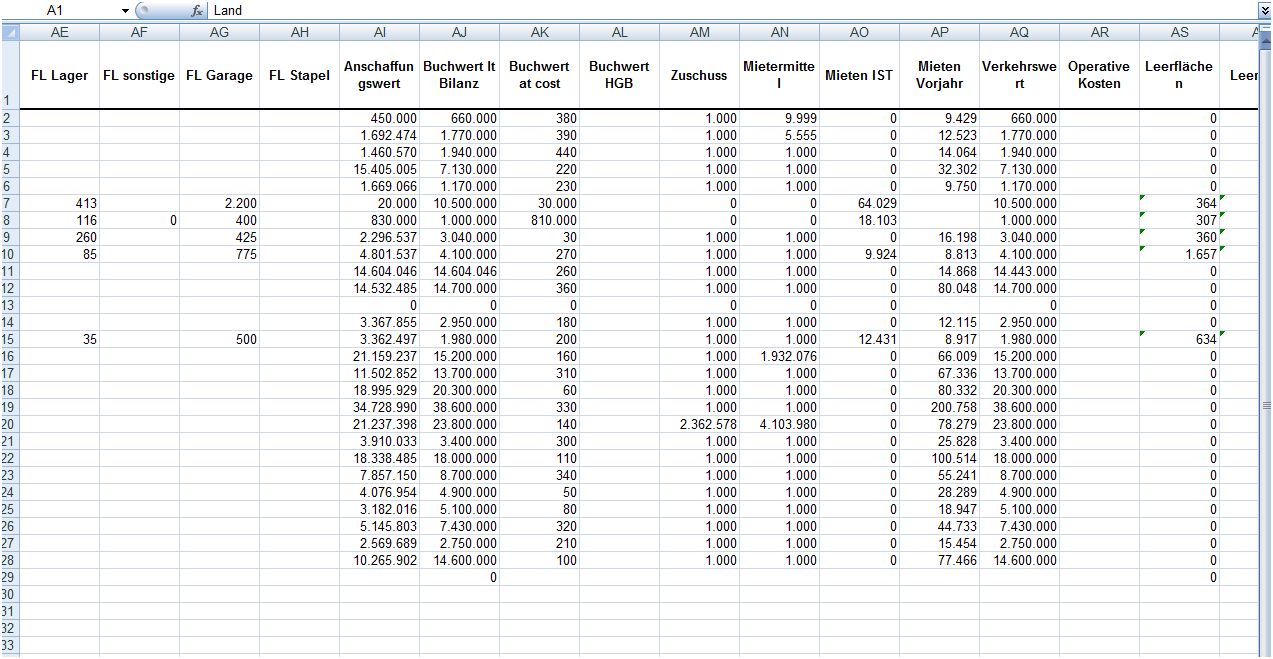The image size is (1273, 659).
Task: Click the 'Anschaffungswert' header cell
Action: tap(379, 75)
